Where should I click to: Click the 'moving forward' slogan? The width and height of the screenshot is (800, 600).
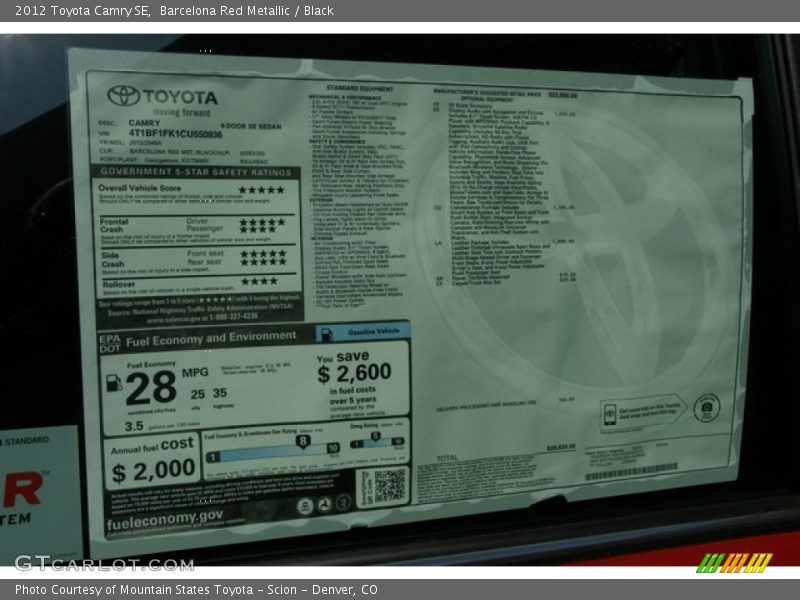point(182,112)
